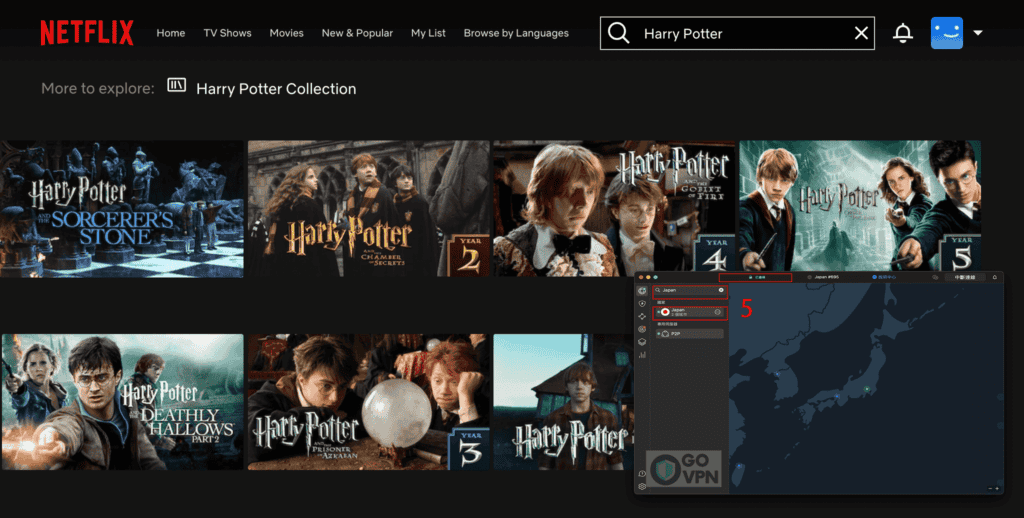Open the radar monitor icon with orange badge
Viewport: 1024px width, 518px height.
point(642,329)
